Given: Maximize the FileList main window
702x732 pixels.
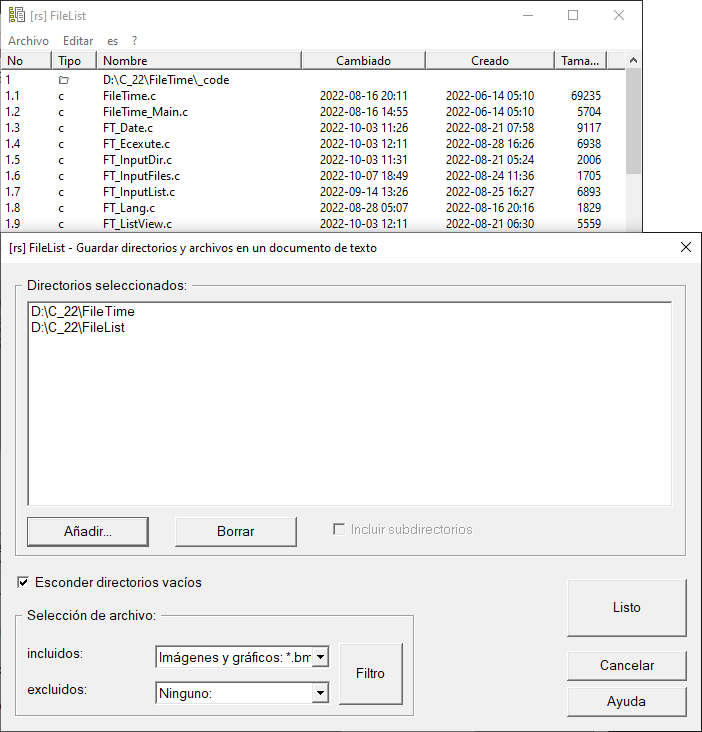Looking at the screenshot, I should (x=573, y=15).
